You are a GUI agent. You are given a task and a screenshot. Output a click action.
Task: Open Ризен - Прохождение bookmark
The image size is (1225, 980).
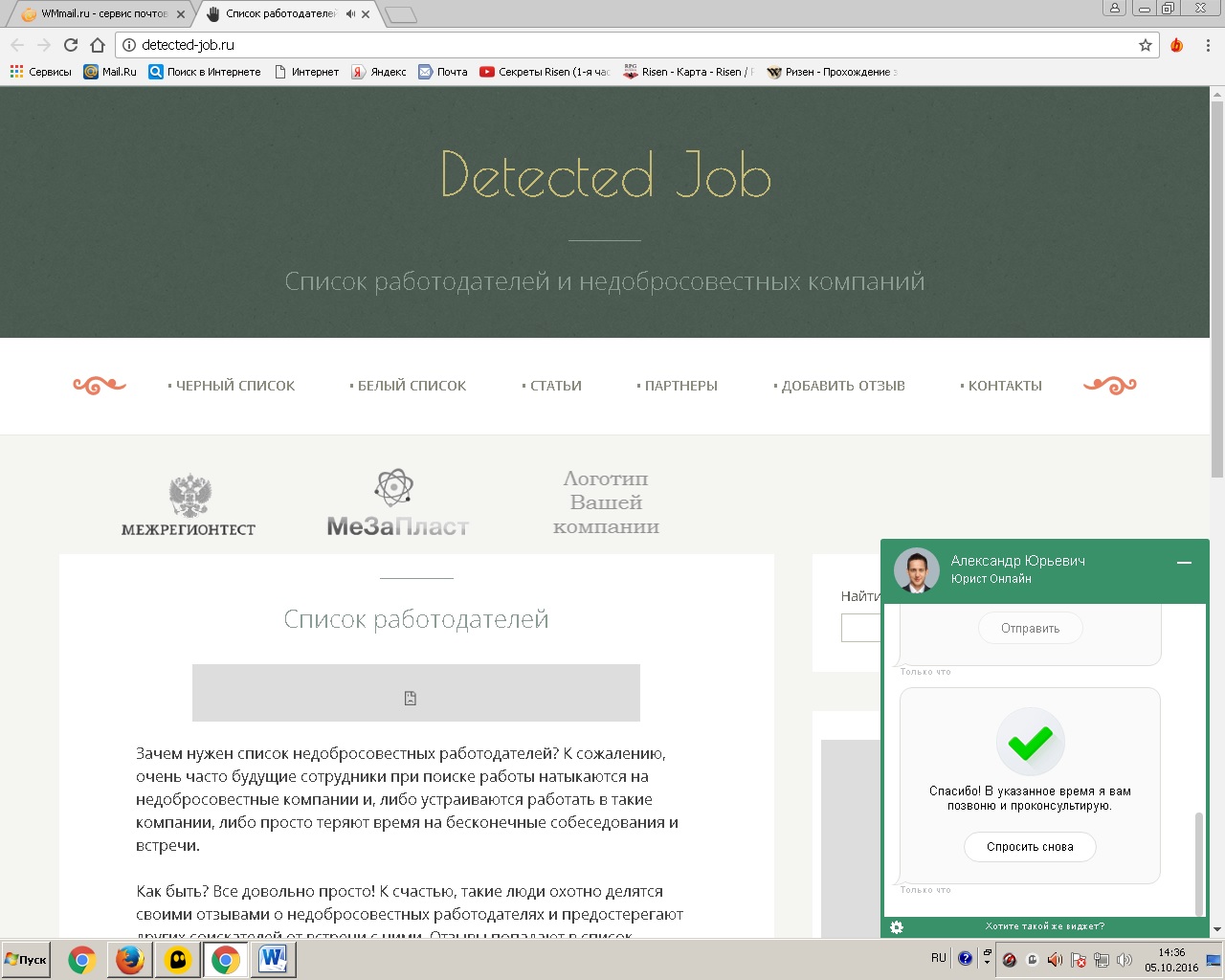832,72
